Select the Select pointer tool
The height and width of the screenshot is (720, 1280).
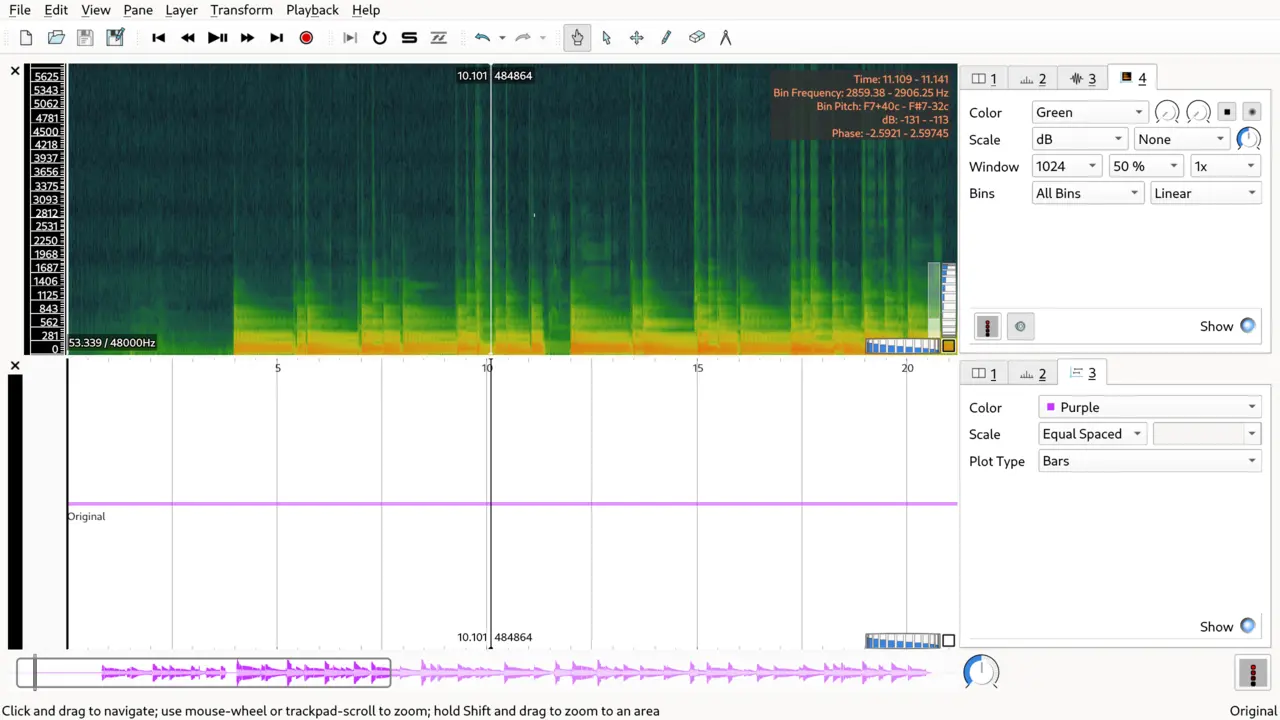tap(607, 38)
